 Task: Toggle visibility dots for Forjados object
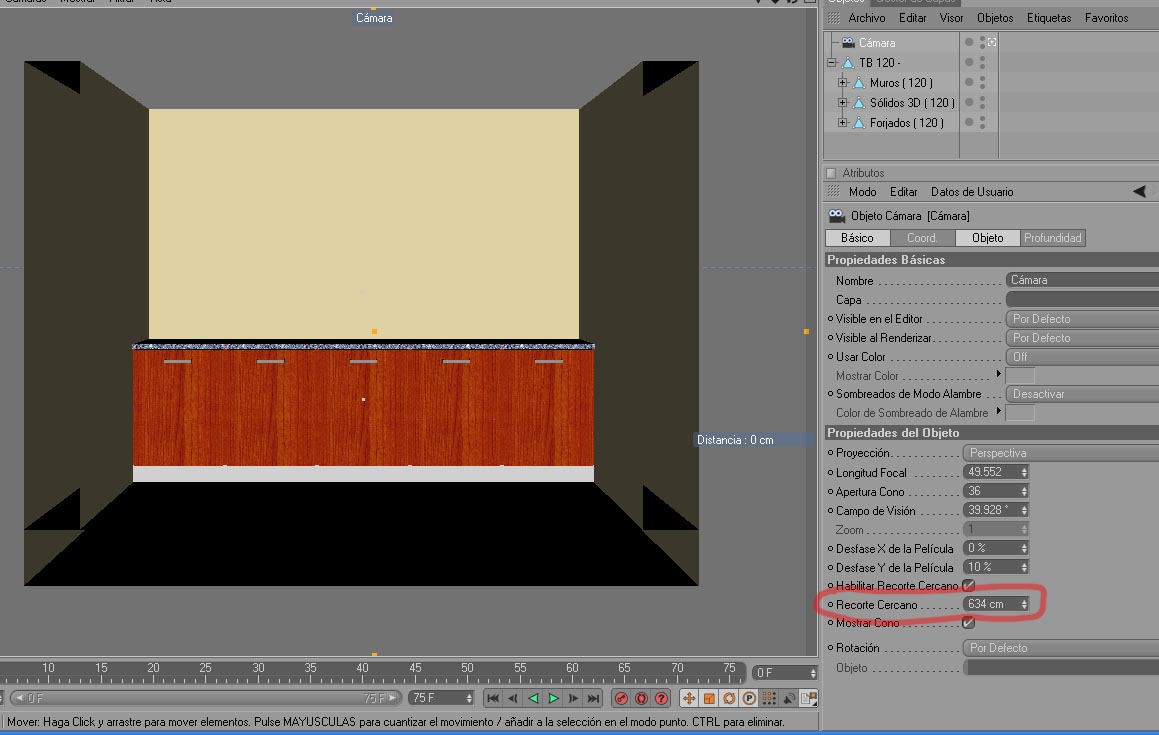tap(982, 123)
